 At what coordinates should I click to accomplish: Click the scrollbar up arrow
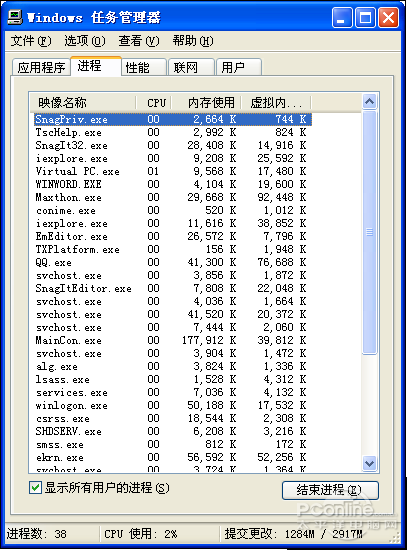coord(369,102)
